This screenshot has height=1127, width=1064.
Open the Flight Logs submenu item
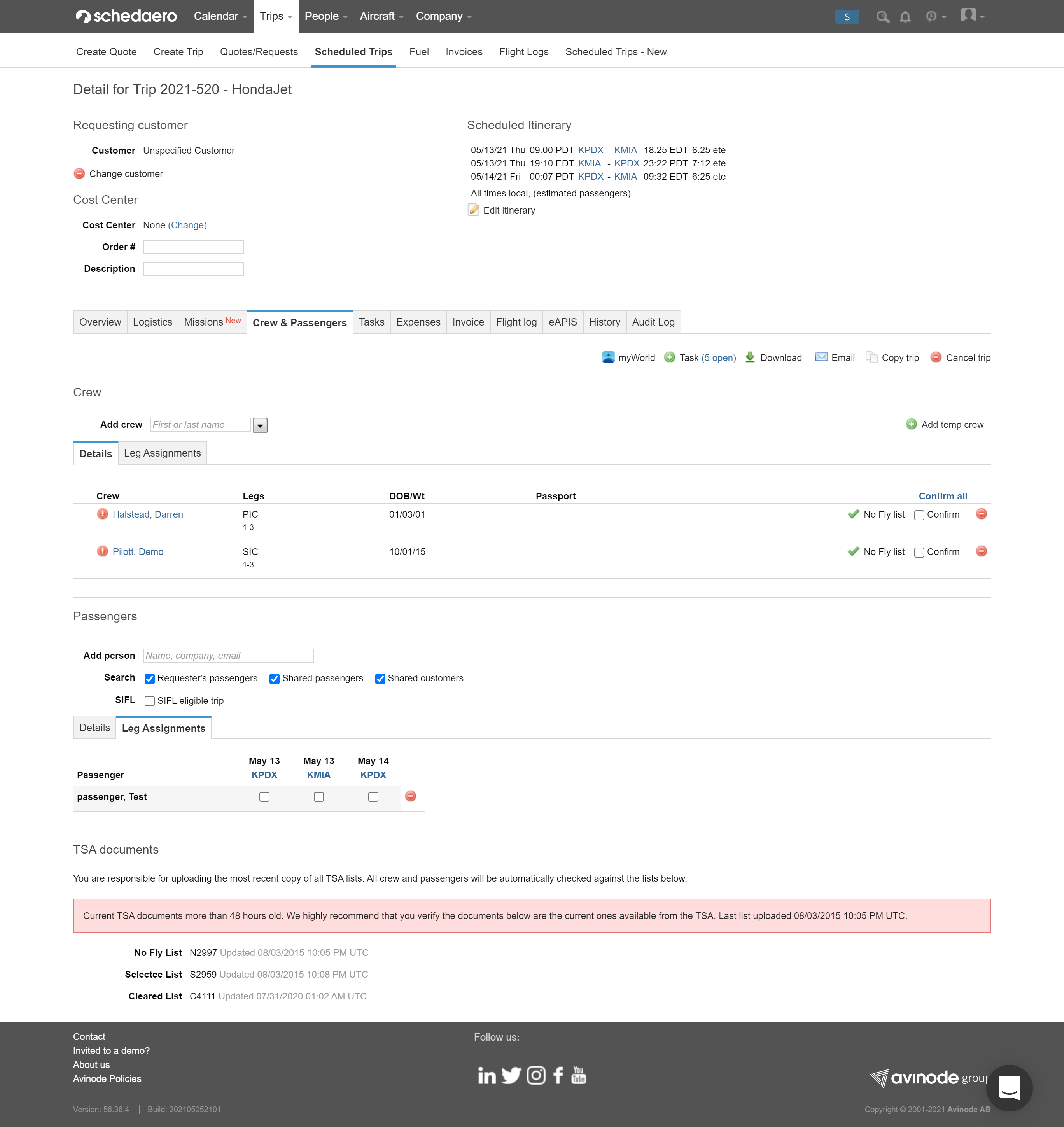pos(523,52)
